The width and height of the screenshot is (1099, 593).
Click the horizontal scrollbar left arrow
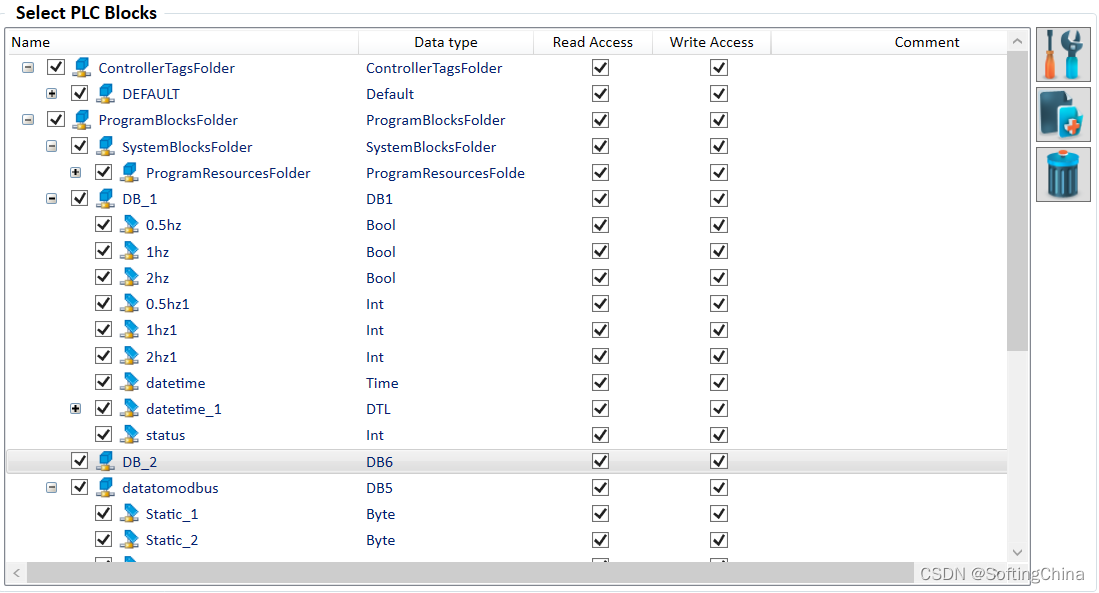pos(17,573)
